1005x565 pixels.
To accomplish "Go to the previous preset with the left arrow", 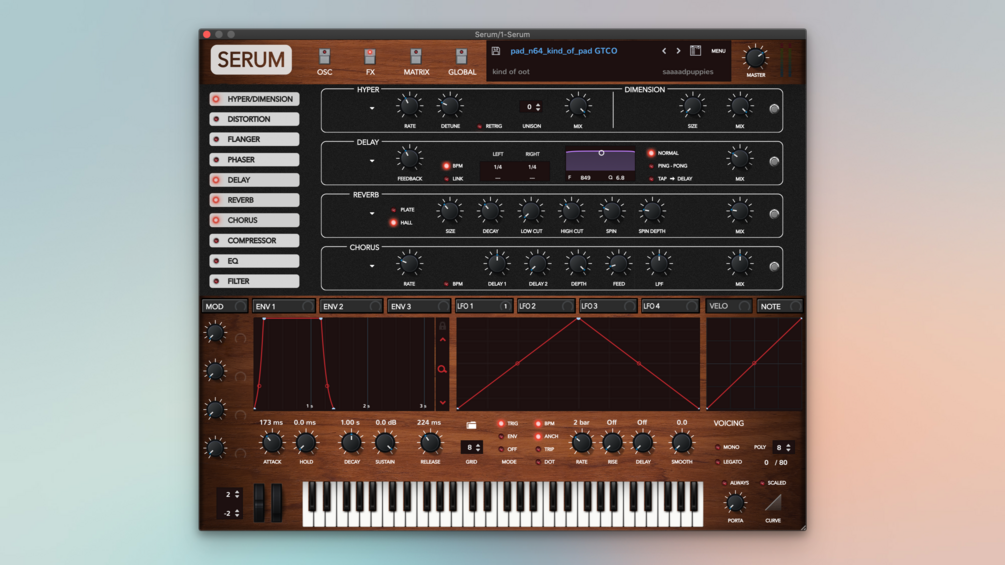I will click(664, 51).
